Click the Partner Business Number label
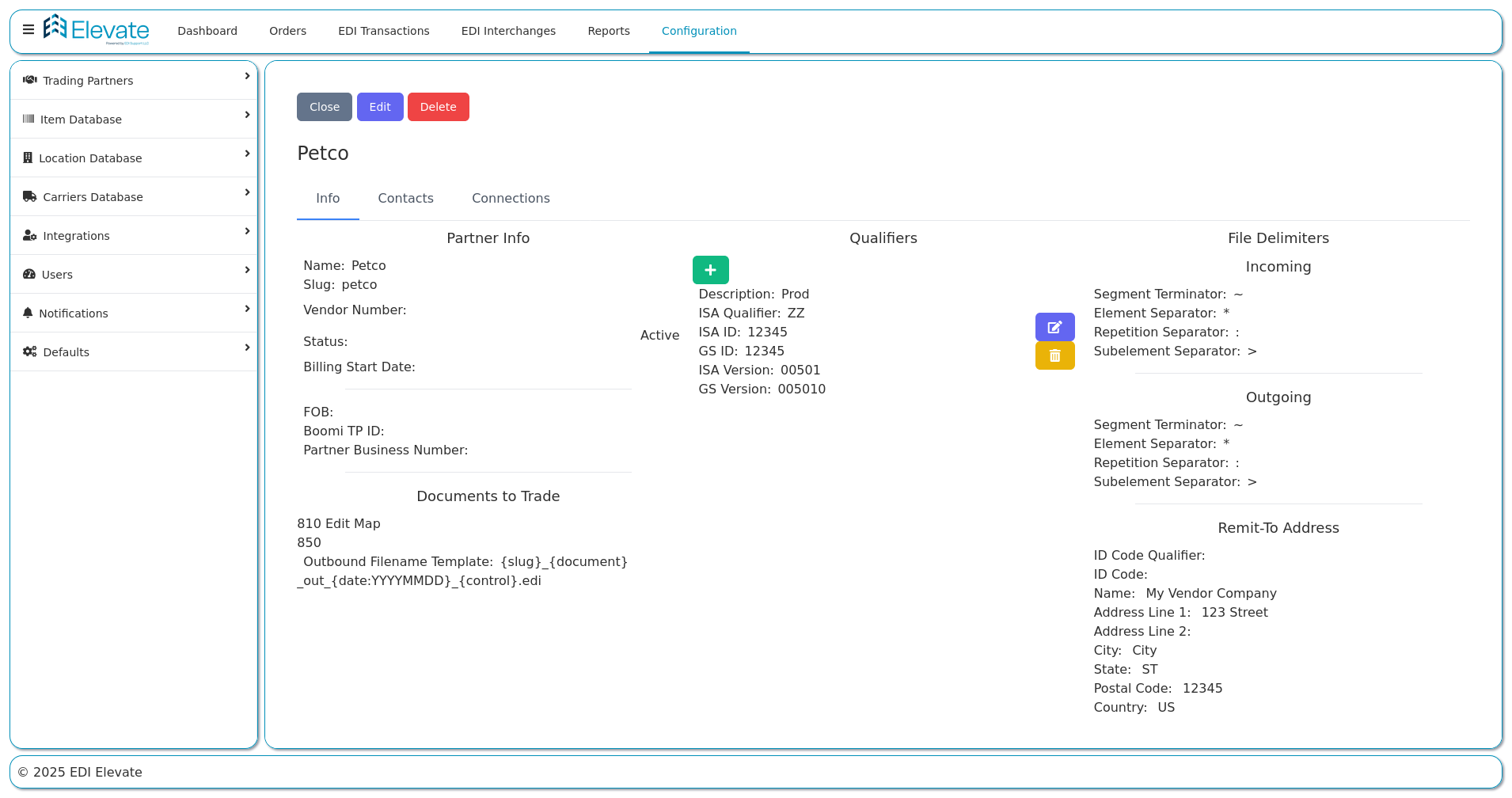This screenshot has height=798, width=1512. (x=386, y=450)
